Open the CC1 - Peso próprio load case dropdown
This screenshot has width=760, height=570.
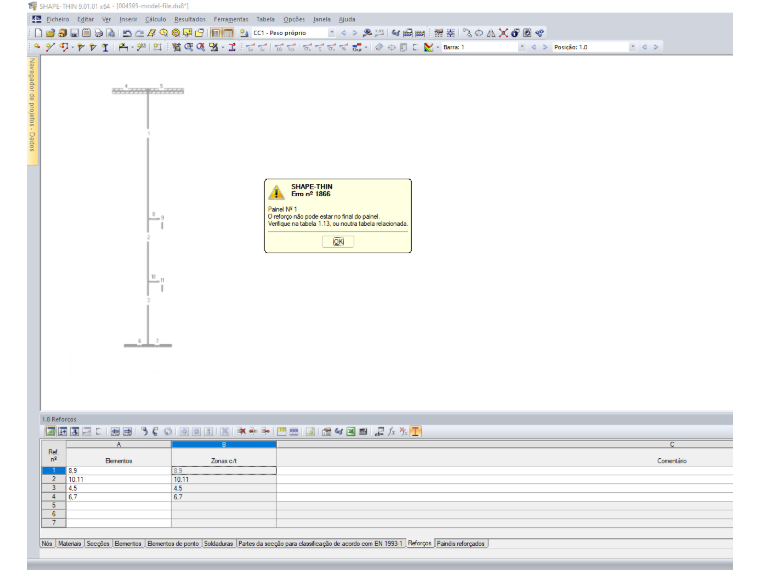pyautogui.click(x=332, y=33)
